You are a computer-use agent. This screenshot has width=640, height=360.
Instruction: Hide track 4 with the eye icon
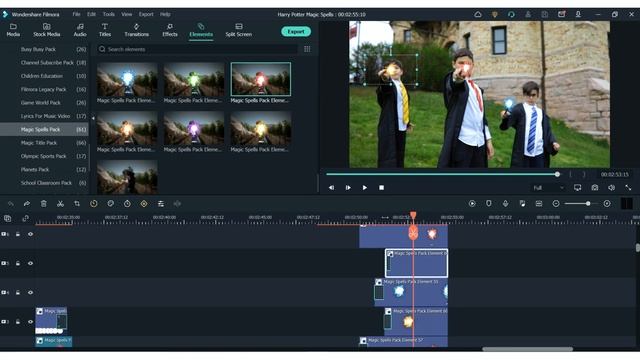click(30, 293)
